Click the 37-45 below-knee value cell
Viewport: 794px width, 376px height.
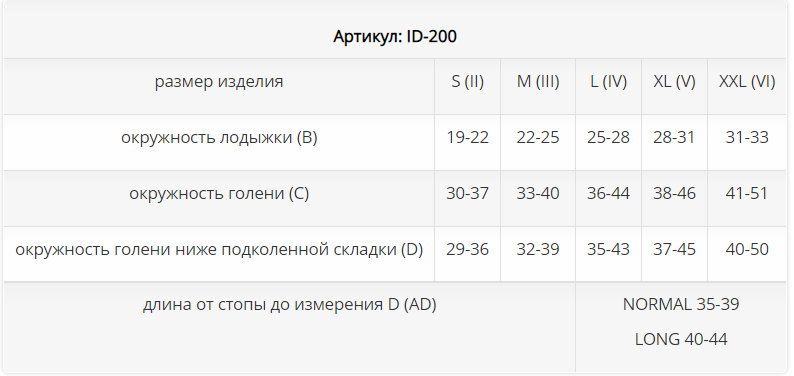click(674, 249)
